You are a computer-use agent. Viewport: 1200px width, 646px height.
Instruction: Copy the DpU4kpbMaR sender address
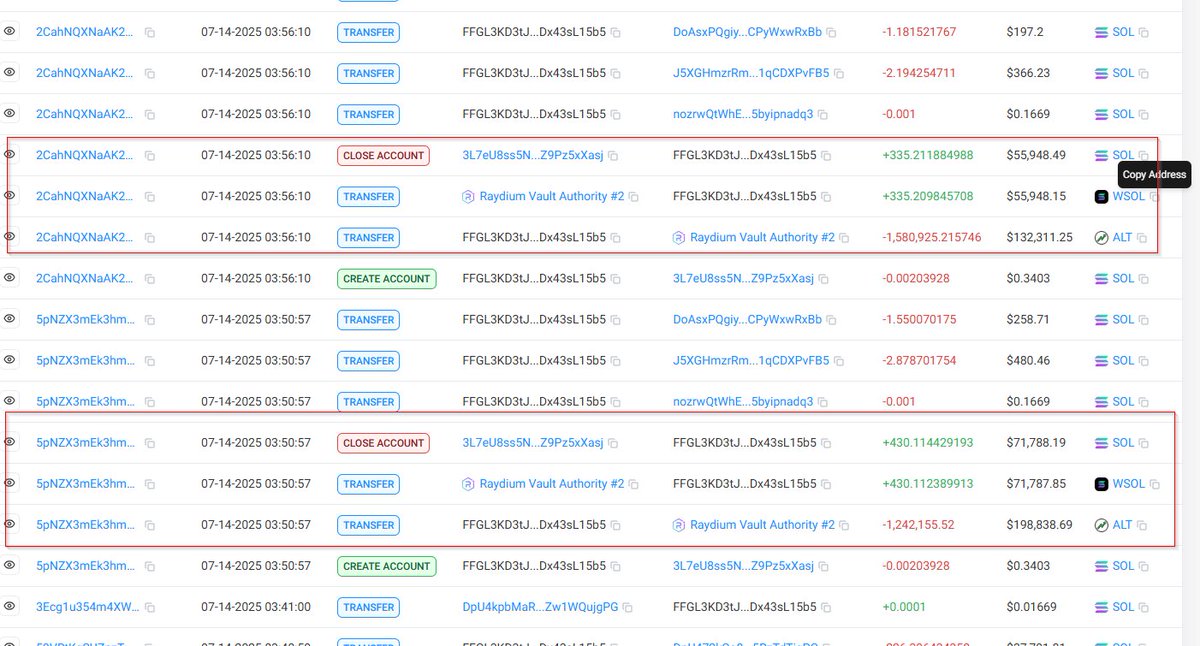[x=629, y=607]
